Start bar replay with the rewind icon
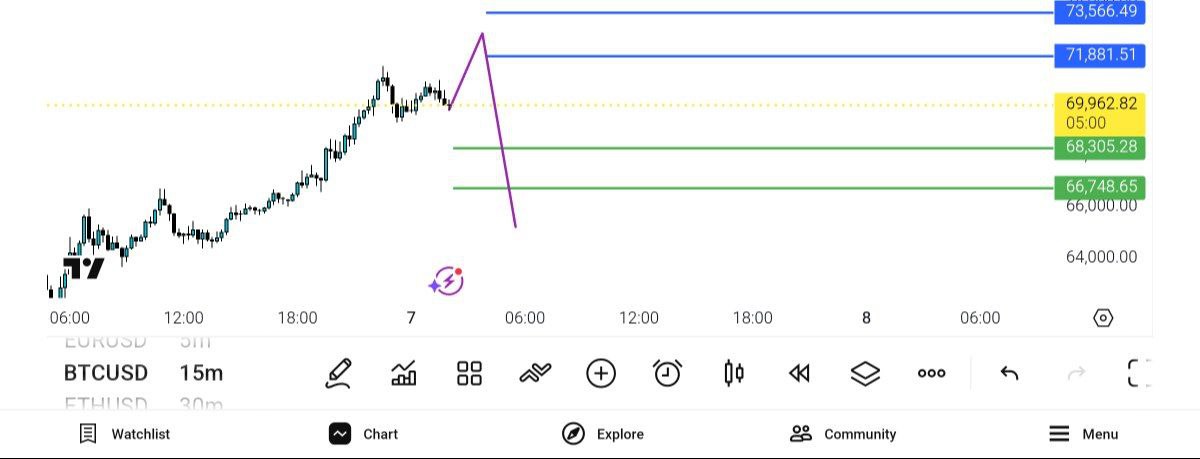This screenshot has height=459, width=1200. point(798,374)
